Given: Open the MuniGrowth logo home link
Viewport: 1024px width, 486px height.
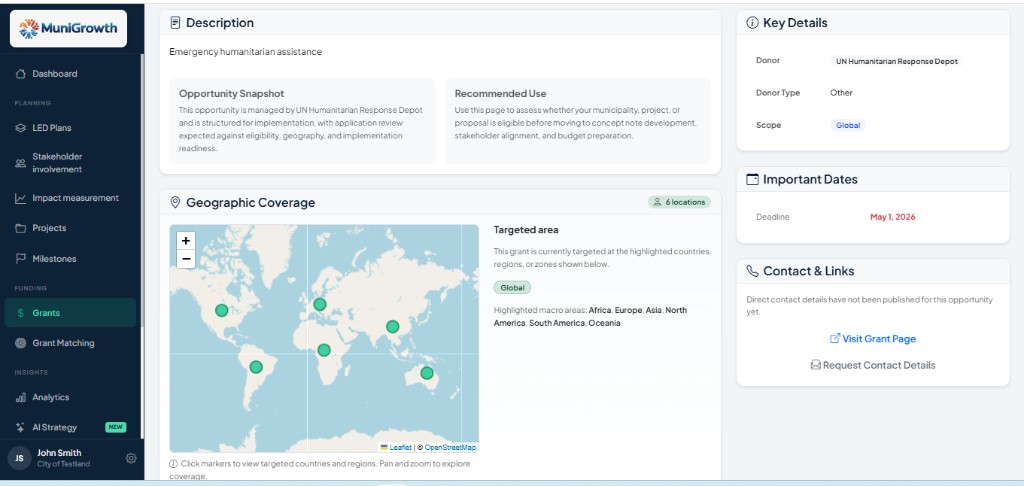Looking at the screenshot, I should (x=68, y=28).
